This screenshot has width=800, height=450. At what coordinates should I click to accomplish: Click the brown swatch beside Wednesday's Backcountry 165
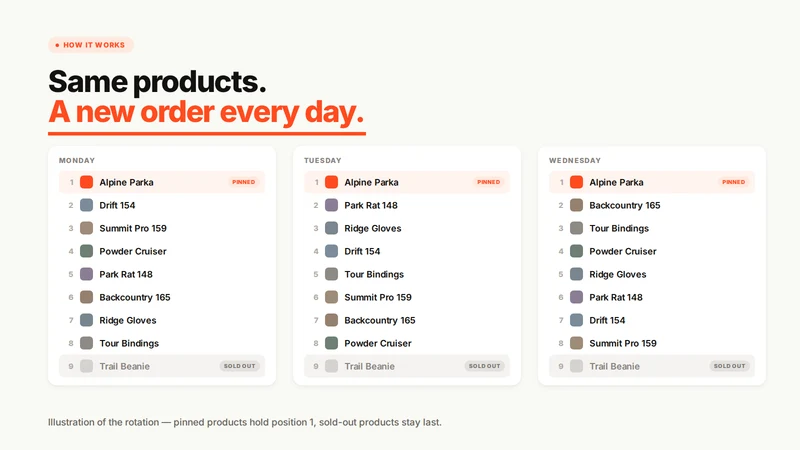(x=577, y=205)
